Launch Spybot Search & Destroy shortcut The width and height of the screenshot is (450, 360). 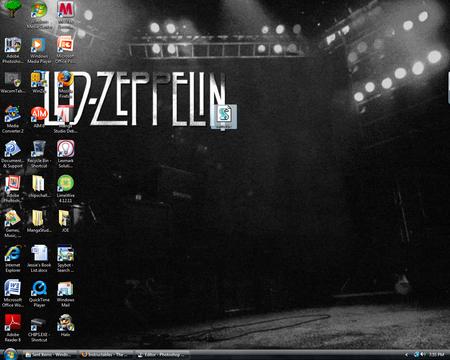pos(65,258)
